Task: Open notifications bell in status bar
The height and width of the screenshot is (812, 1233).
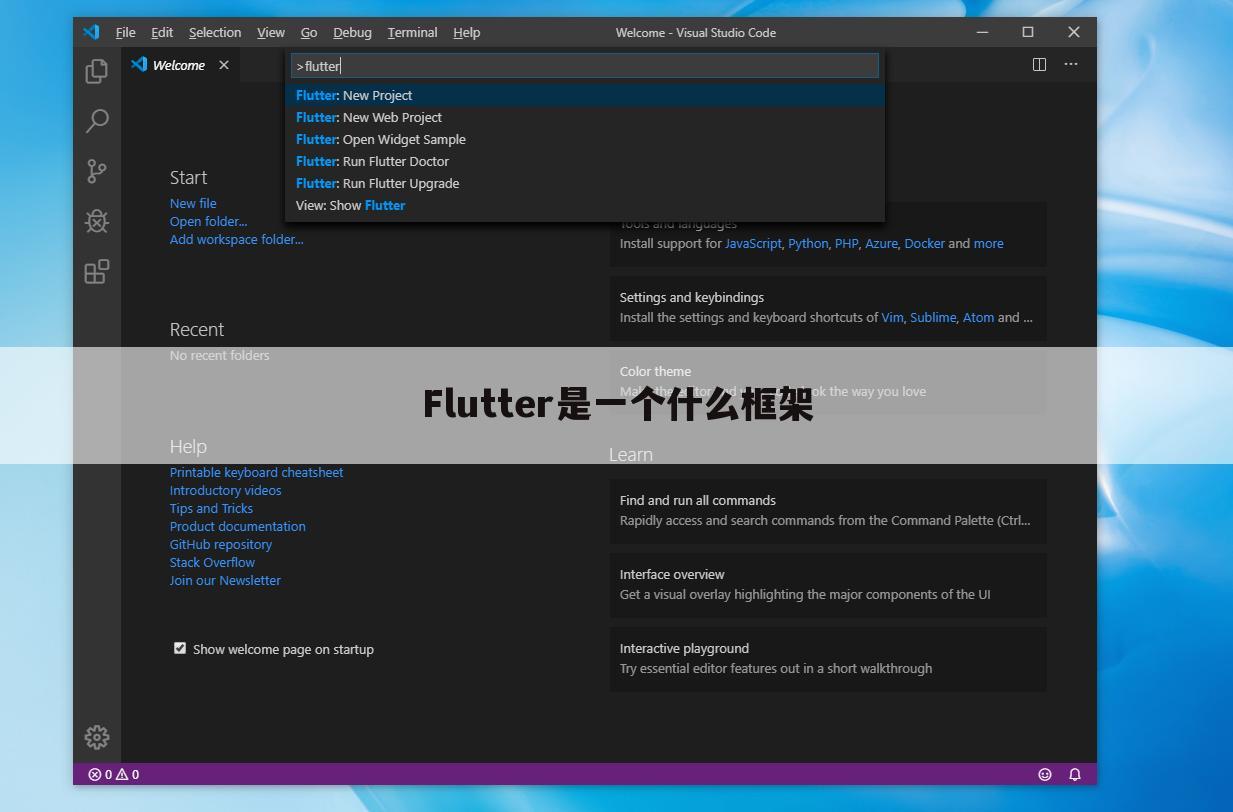Action: click(1075, 774)
